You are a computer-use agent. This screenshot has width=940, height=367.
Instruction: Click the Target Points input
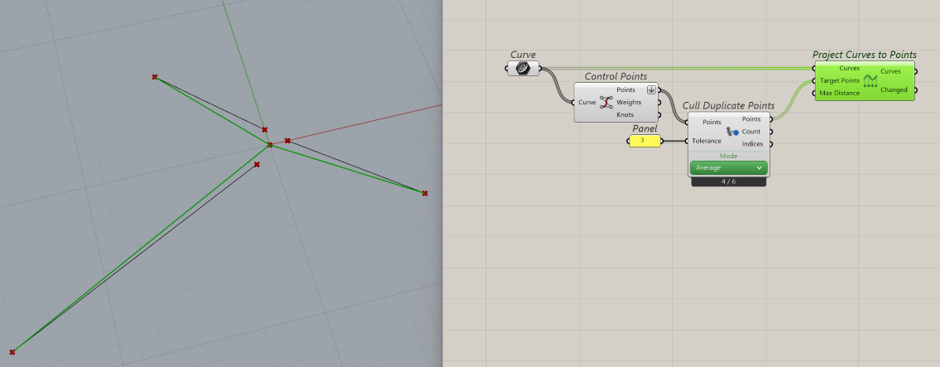click(840, 80)
